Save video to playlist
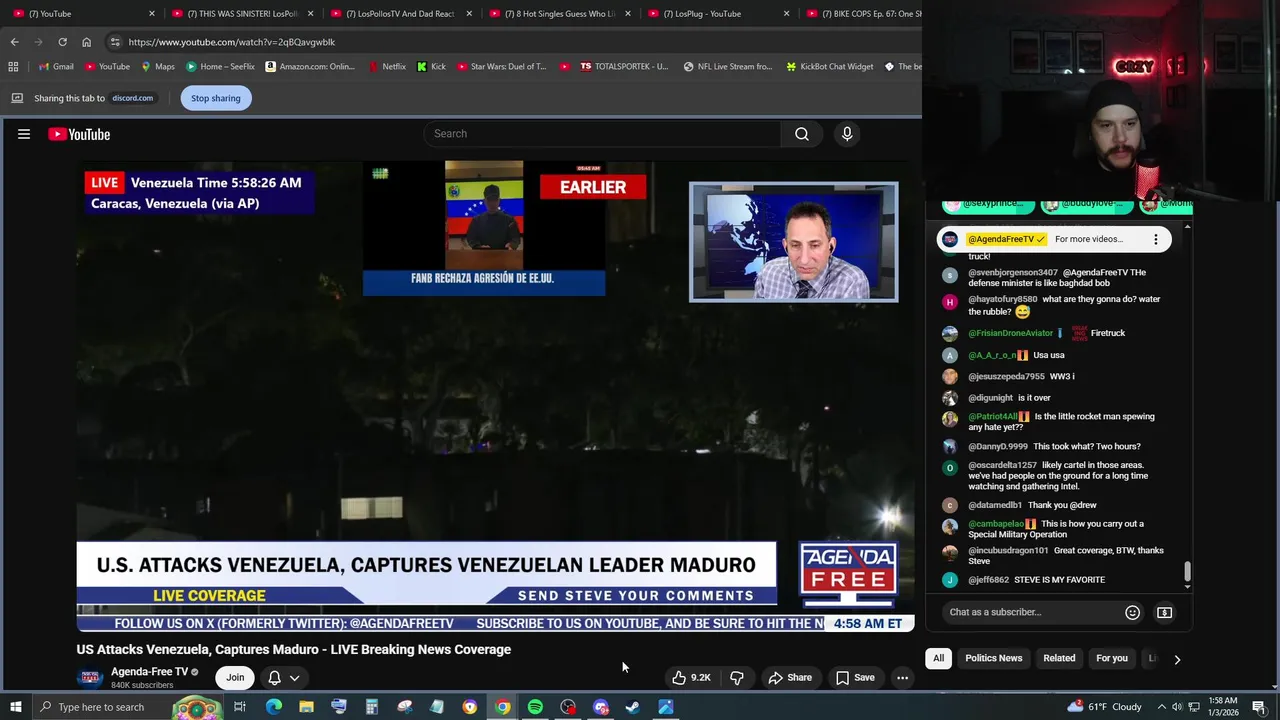The height and width of the screenshot is (720, 1280). tap(855, 678)
